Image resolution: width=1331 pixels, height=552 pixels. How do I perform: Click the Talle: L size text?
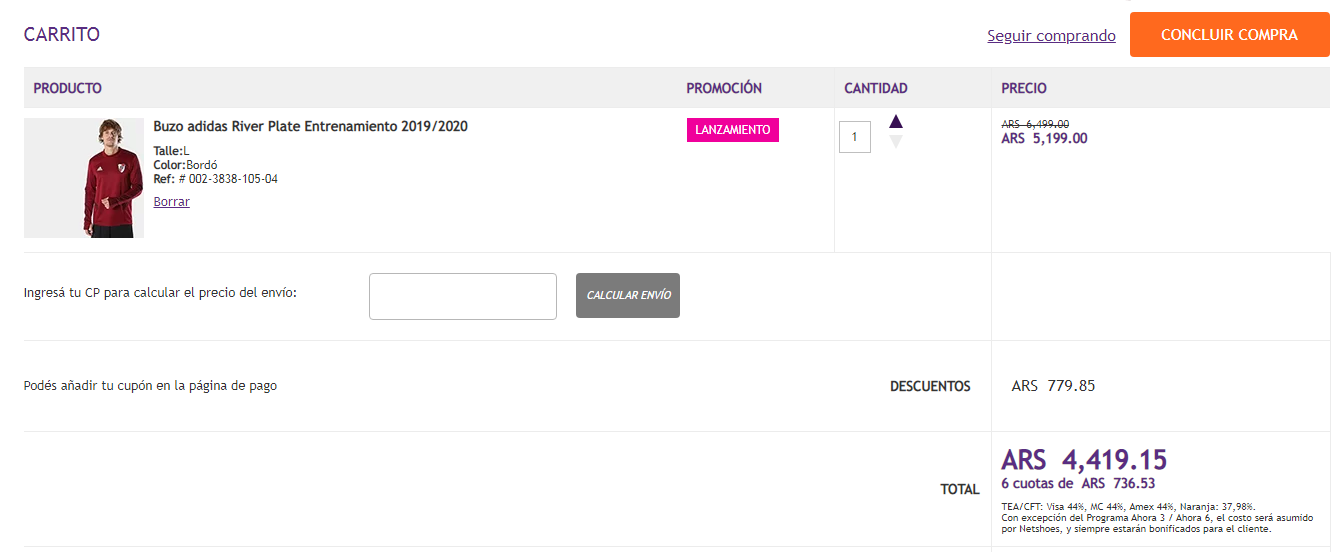[171, 151]
